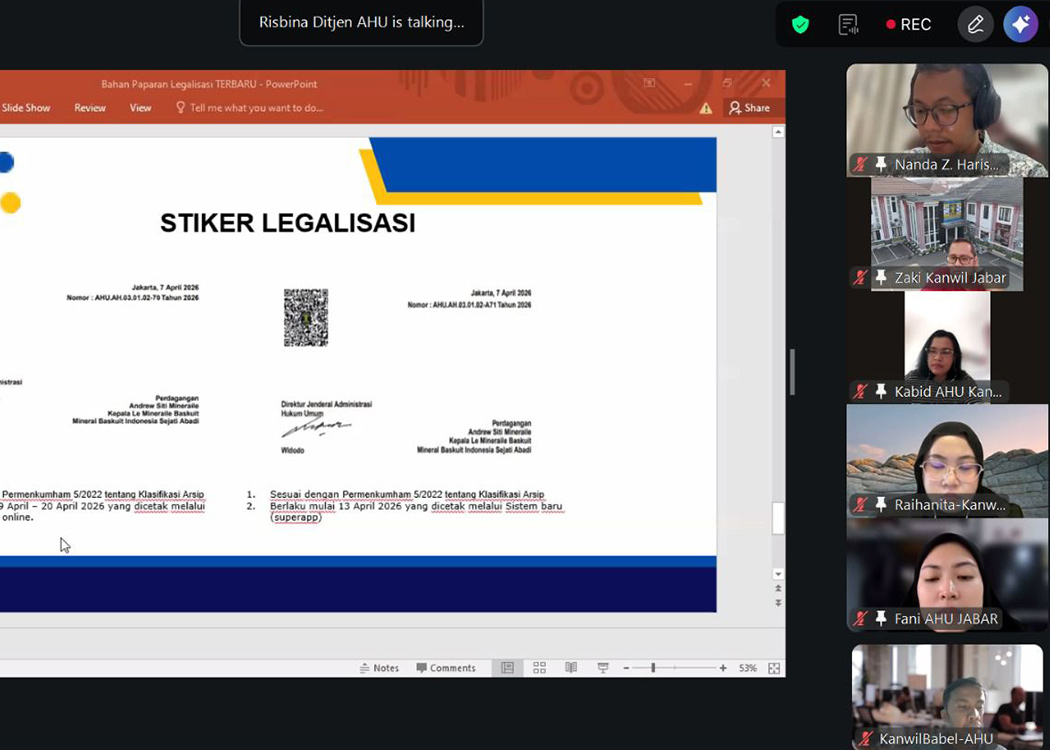
Task: Open the annotation pen tool
Action: click(975, 25)
